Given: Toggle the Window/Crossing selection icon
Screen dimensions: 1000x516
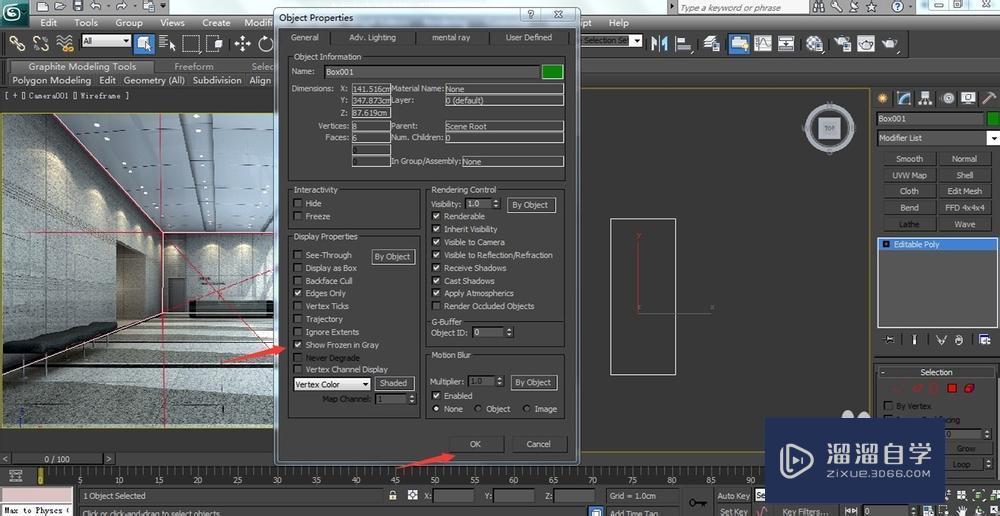Looking at the screenshot, I should [215, 43].
